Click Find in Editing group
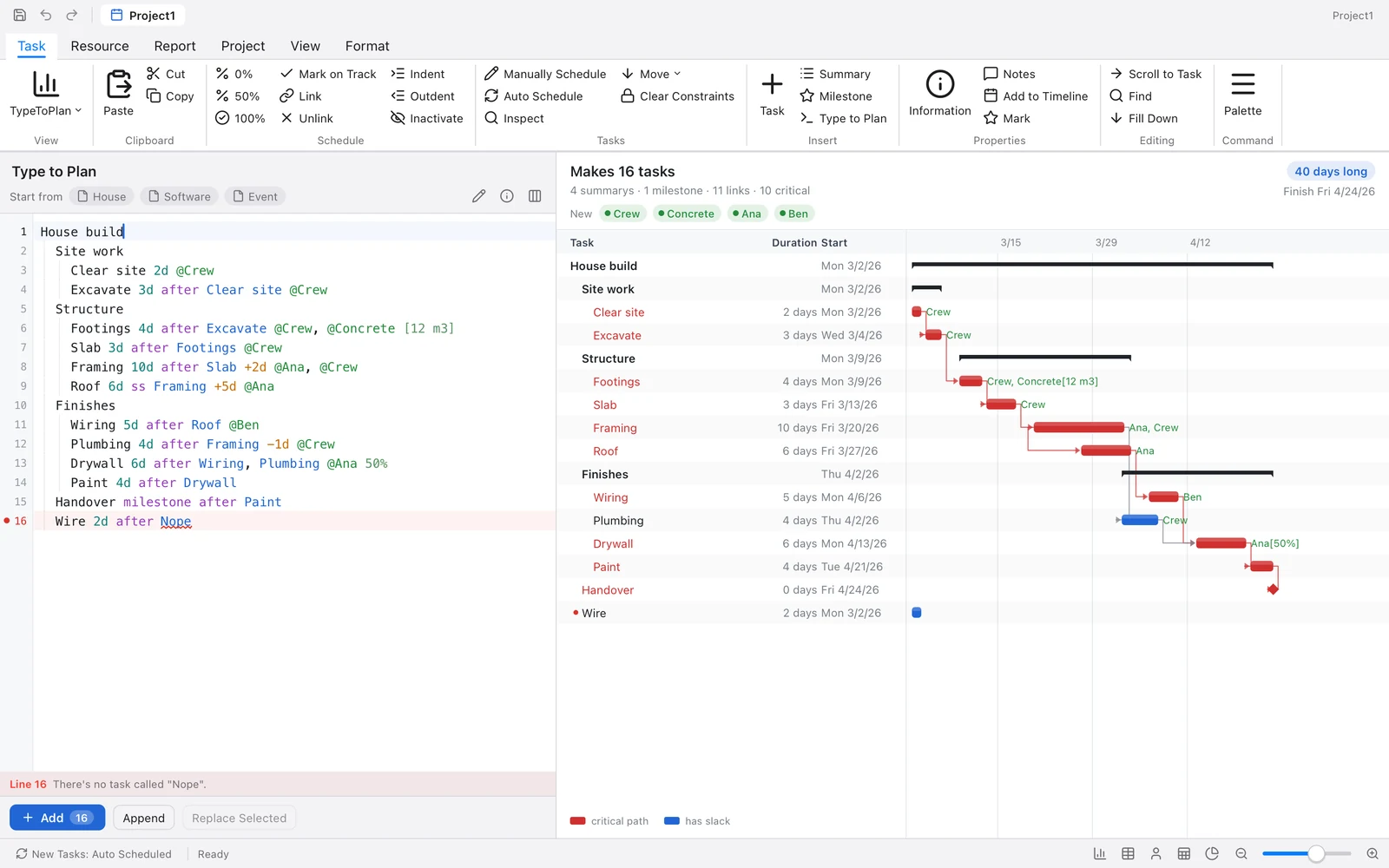This screenshot has height=868, width=1389. (1131, 96)
